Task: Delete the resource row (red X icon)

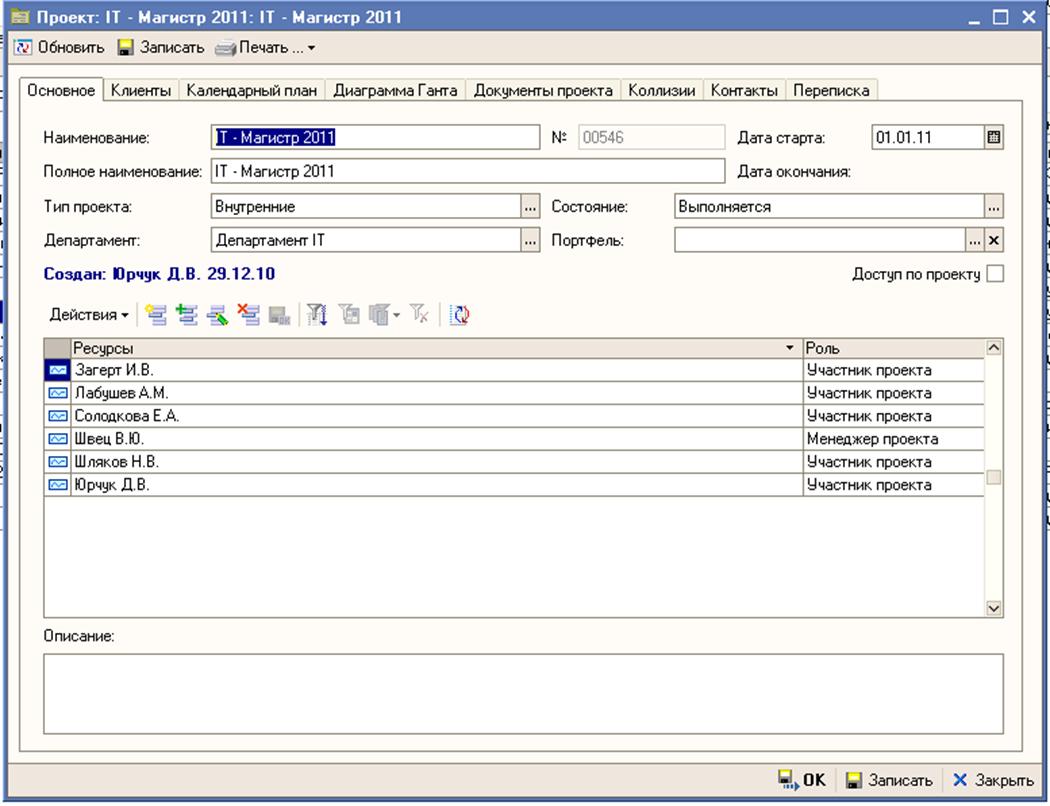Action: tap(248, 314)
